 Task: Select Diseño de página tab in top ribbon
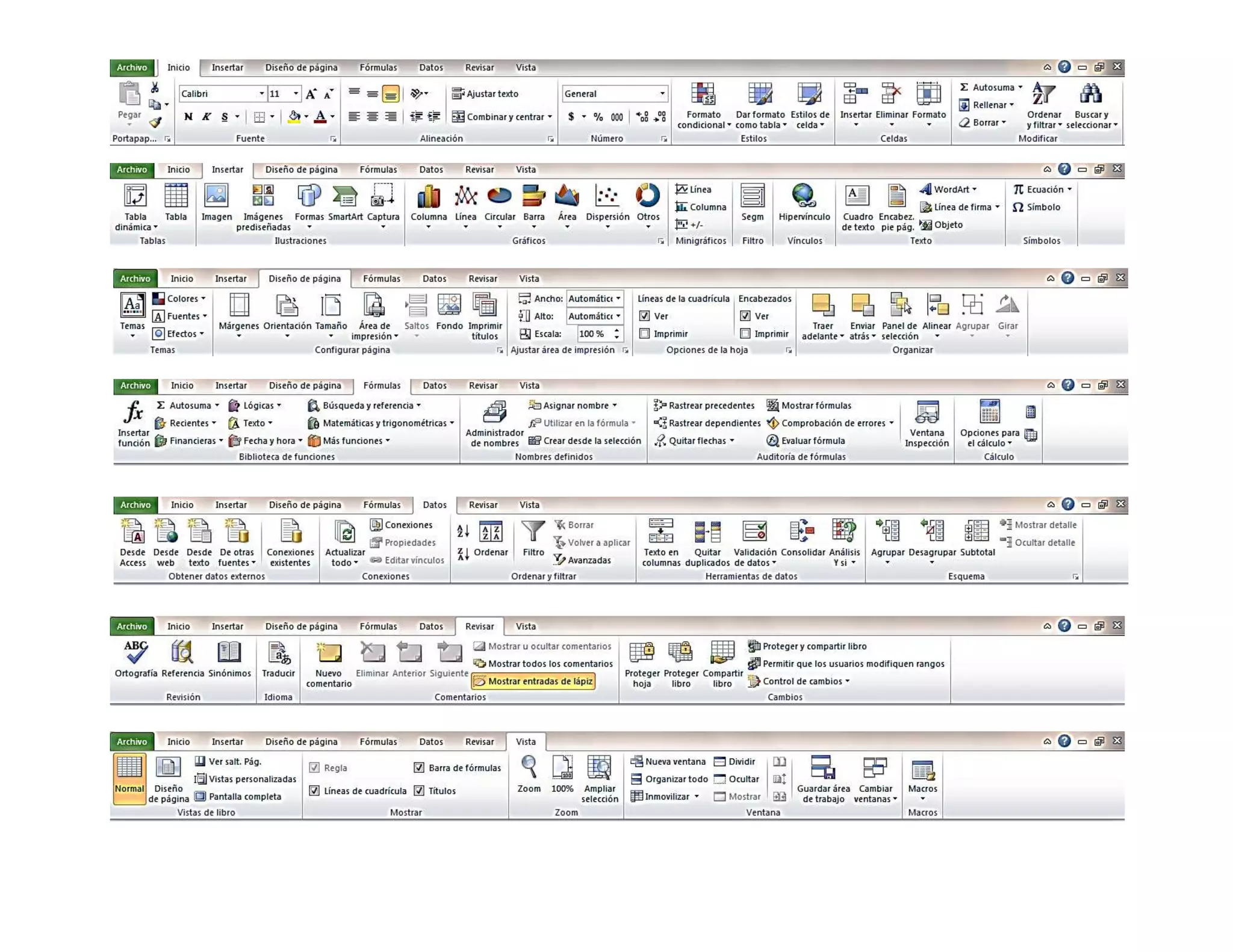click(x=301, y=67)
